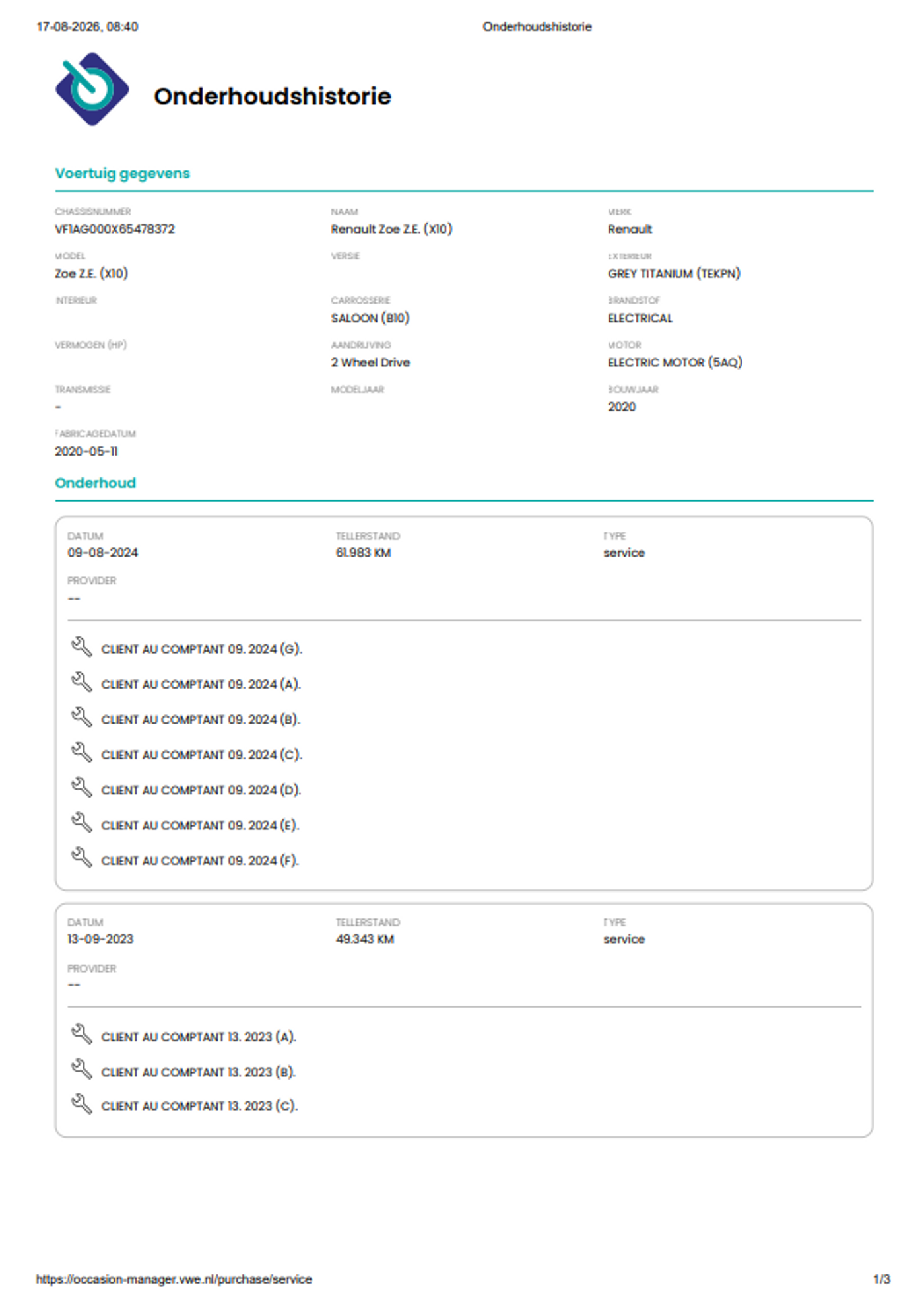Click the Voertuig gegevens section heading

pyautogui.click(x=123, y=173)
